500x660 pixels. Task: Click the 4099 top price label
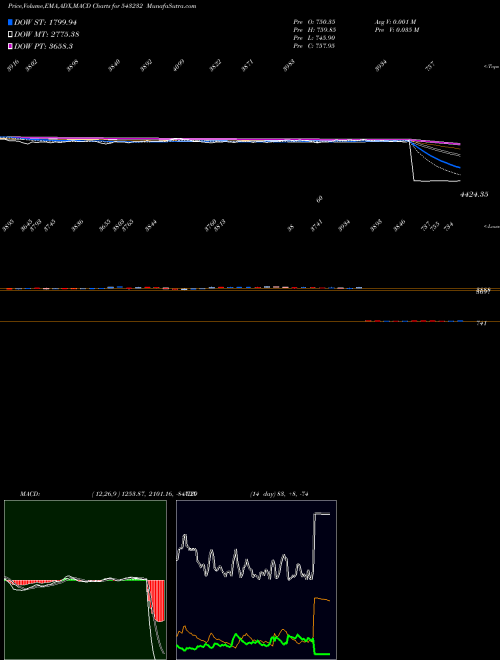pos(179,65)
